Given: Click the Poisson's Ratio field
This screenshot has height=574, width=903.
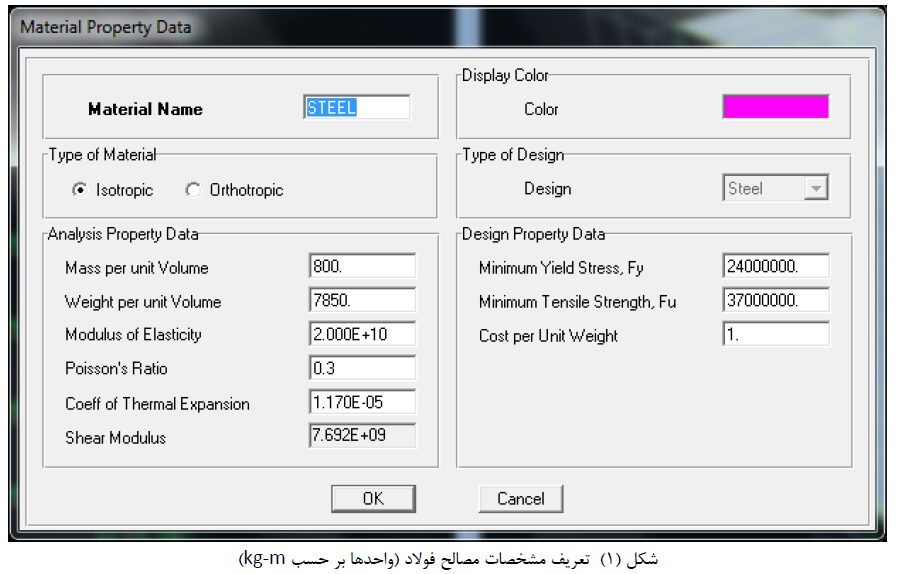Looking at the screenshot, I should click(362, 368).
